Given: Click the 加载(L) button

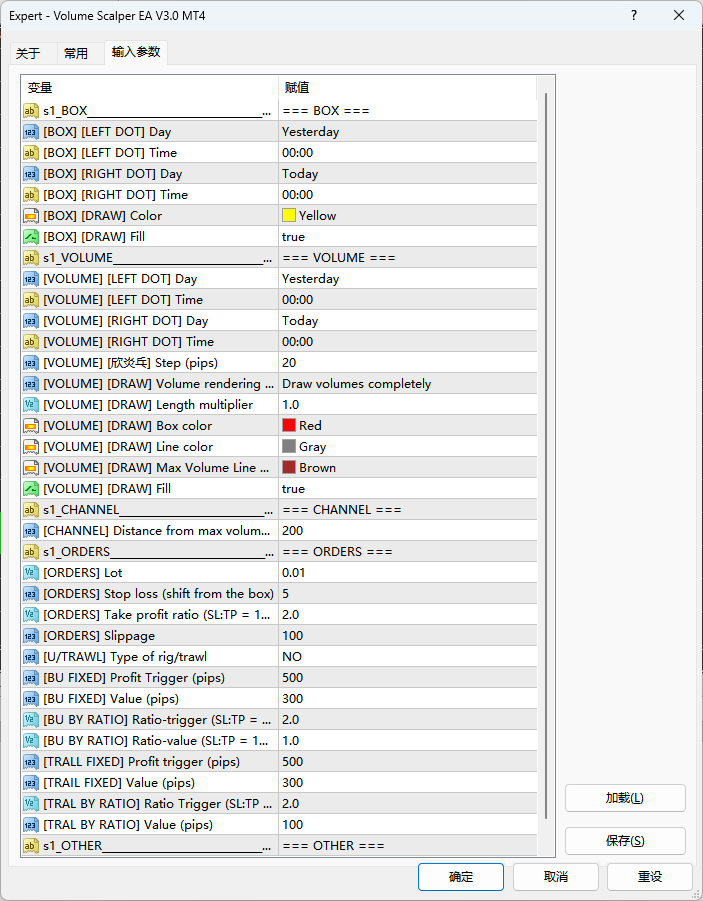Looking at the screenshot, I should click(x=625, y=798).
